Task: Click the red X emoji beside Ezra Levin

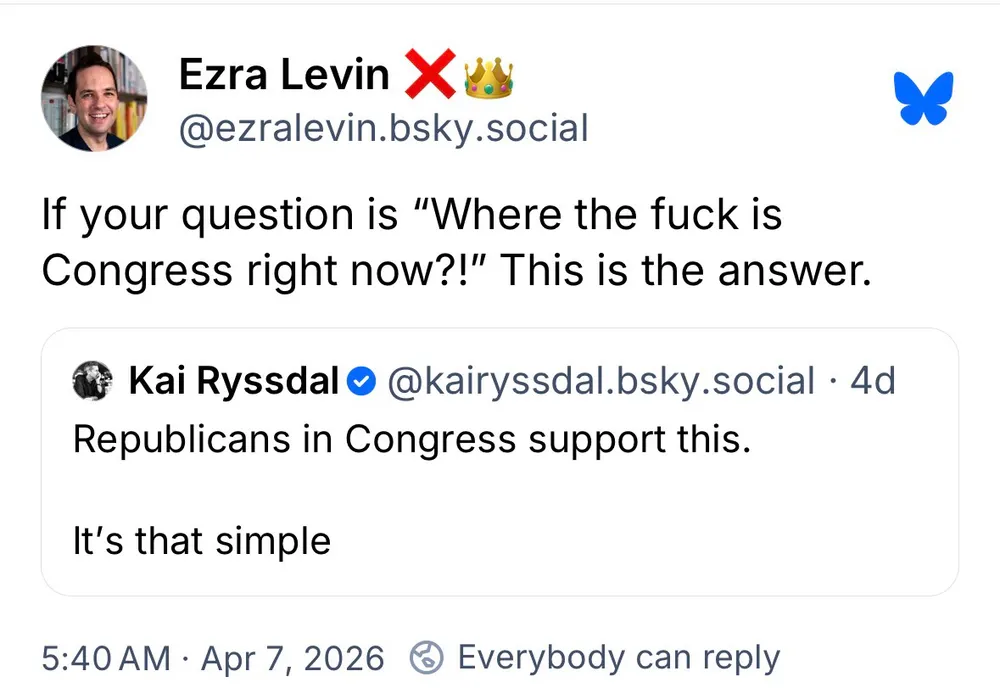Action: tap(428, 75)
